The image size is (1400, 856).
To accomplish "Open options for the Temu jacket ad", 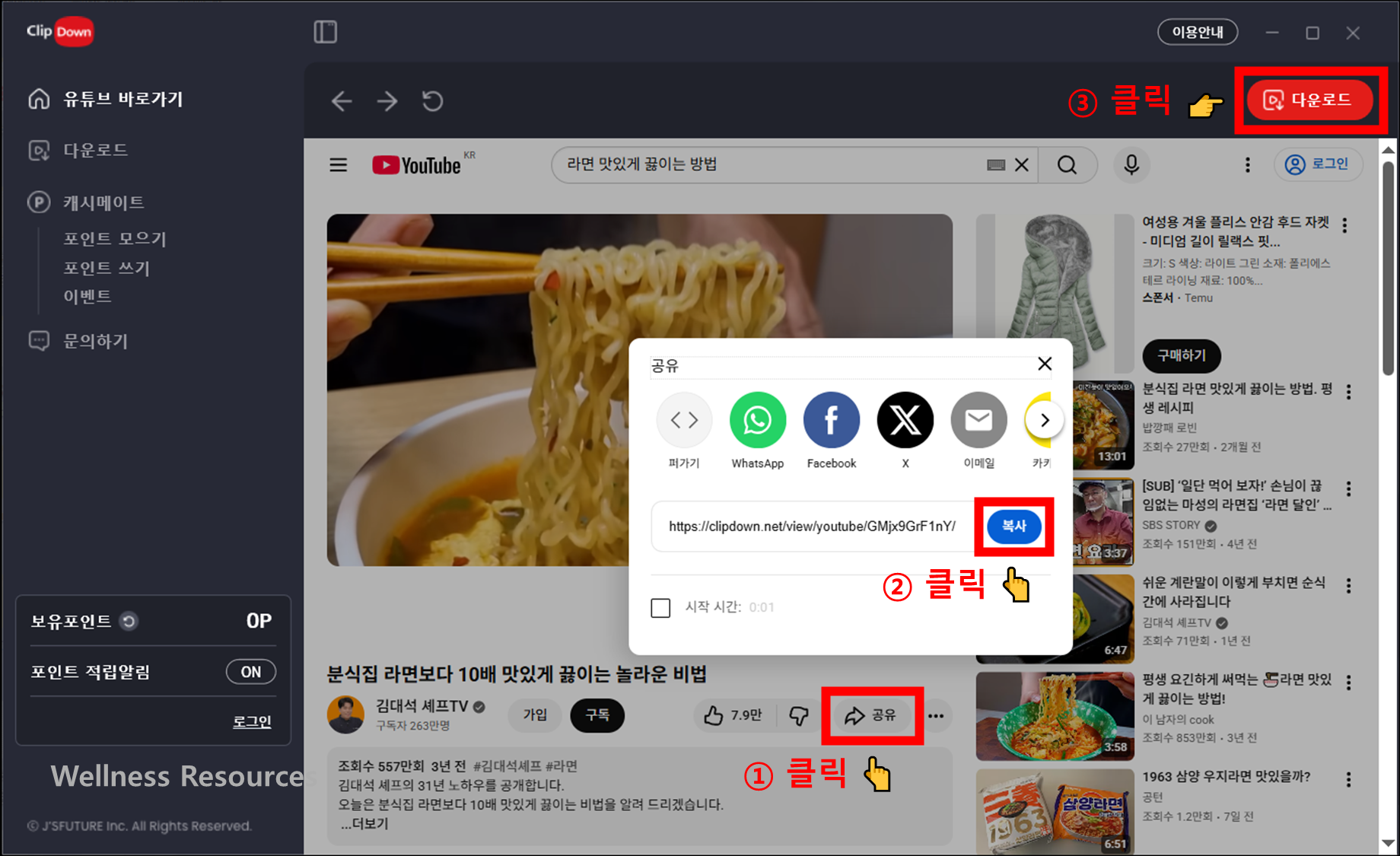I will (1345, 225).
